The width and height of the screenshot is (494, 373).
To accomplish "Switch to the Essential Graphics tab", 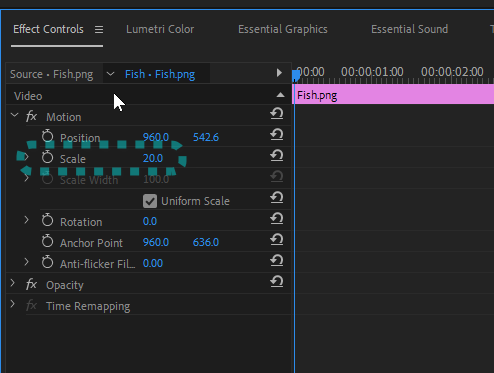I will [283, 29].
